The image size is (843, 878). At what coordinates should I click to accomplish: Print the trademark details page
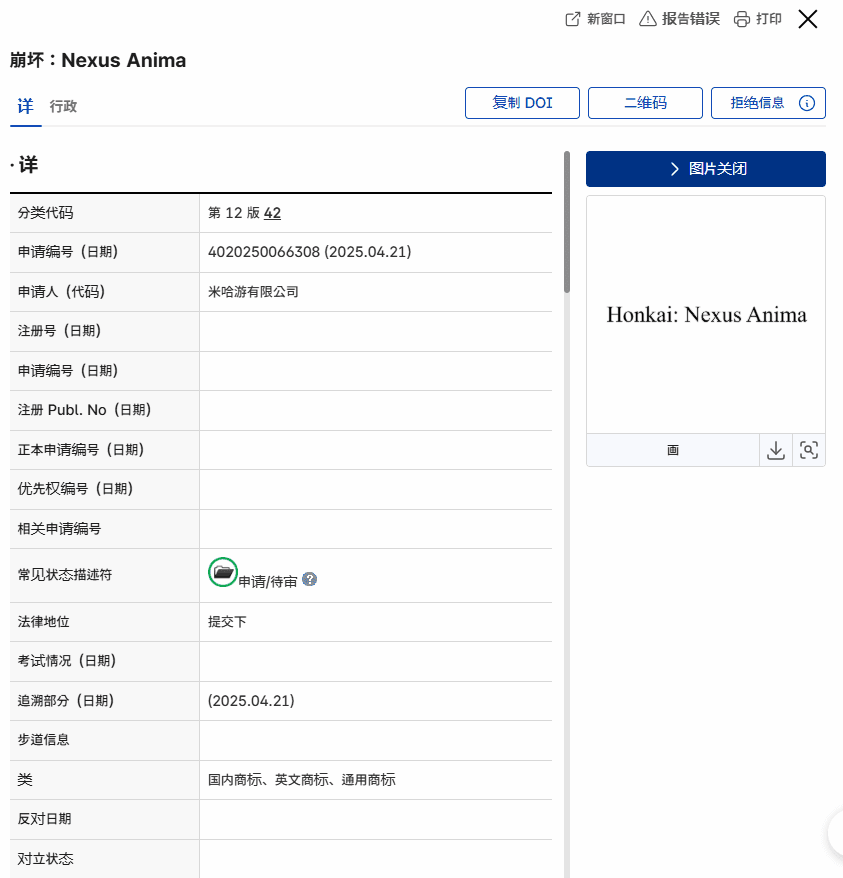click(x=756, y=18)
